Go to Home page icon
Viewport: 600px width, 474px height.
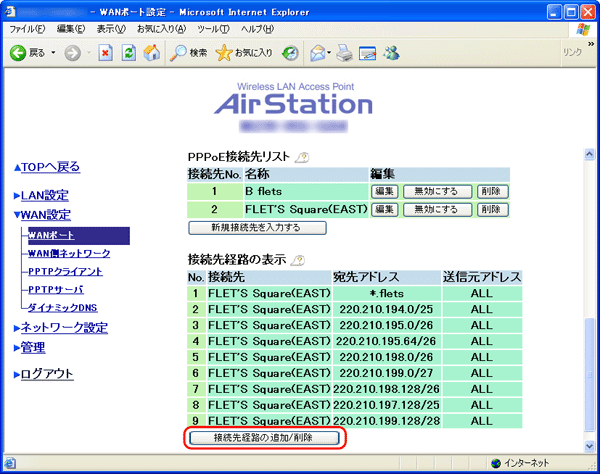[x=152, y=53]
